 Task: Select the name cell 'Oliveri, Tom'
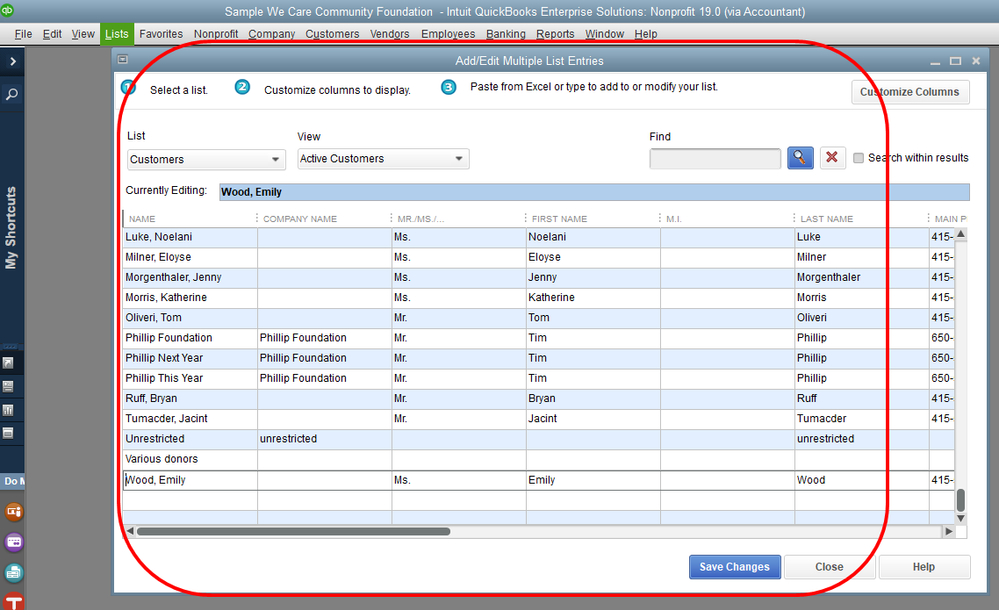190,318
